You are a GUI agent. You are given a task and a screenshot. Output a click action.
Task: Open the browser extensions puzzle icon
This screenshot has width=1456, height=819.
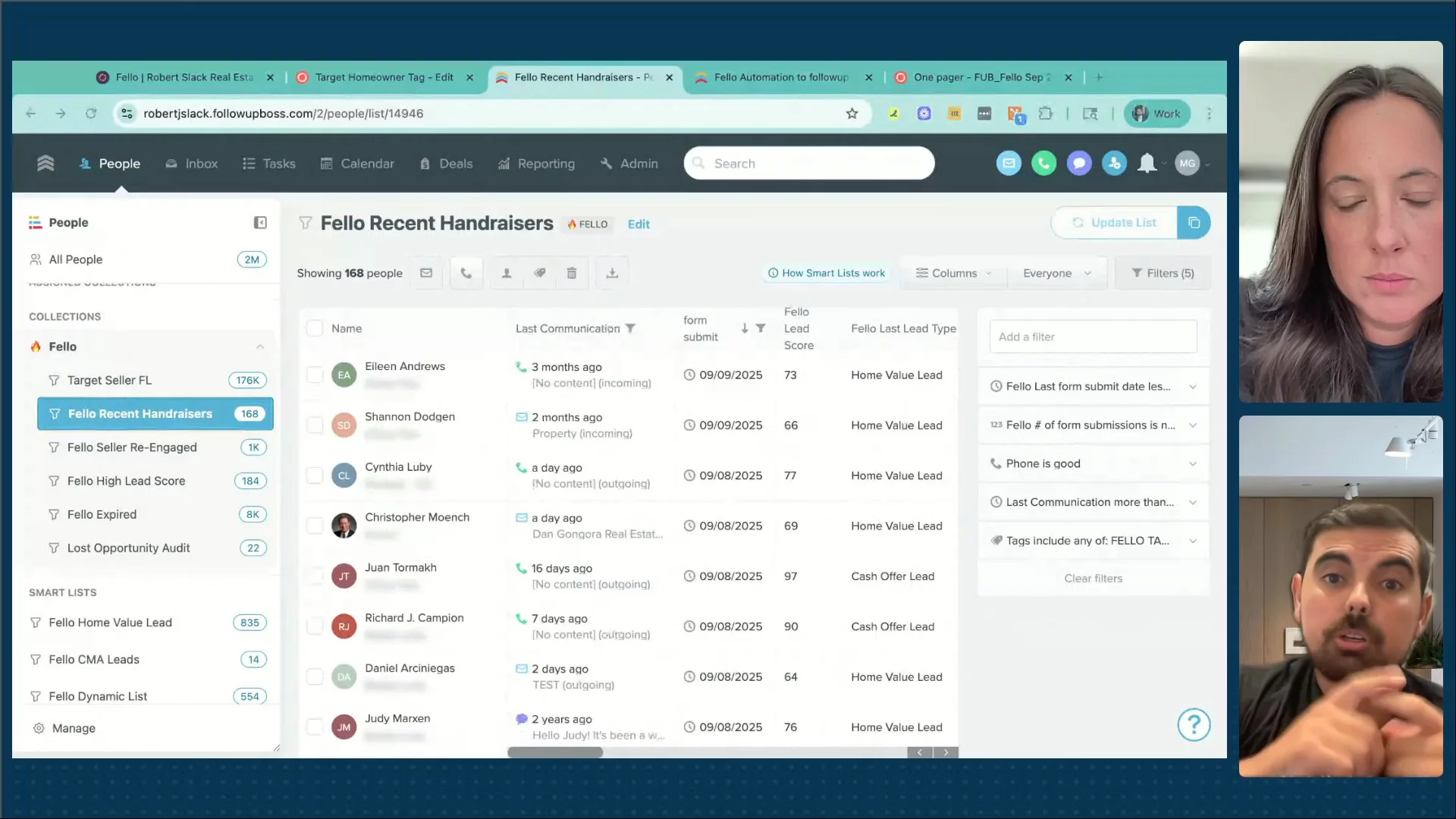1046,114
